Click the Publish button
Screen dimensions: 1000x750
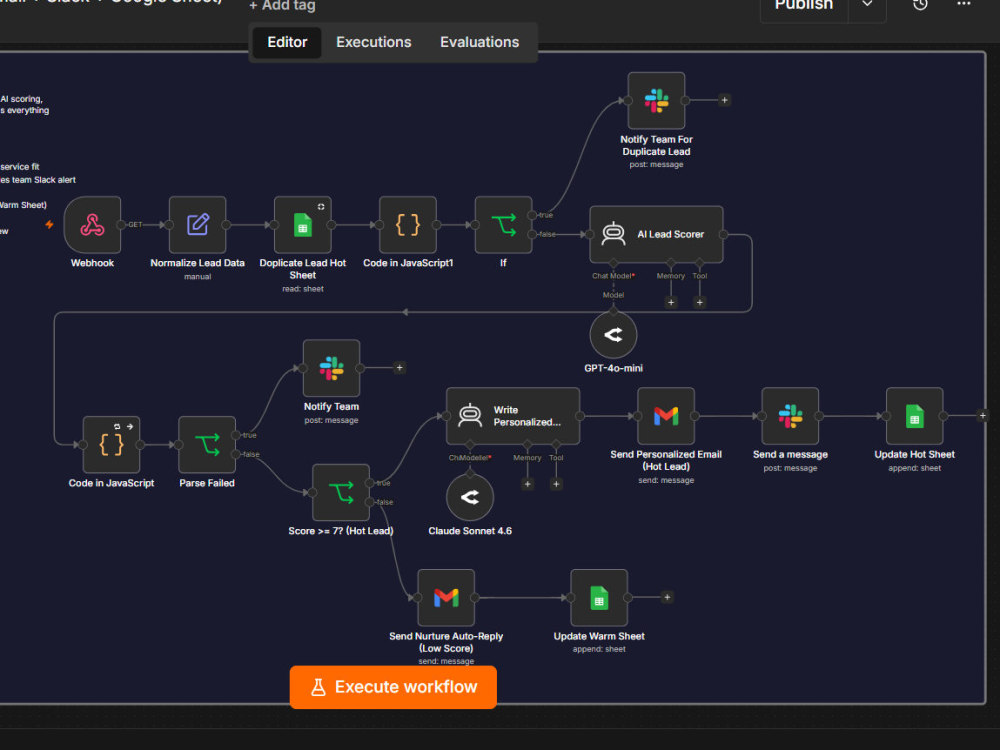(804, 6)
